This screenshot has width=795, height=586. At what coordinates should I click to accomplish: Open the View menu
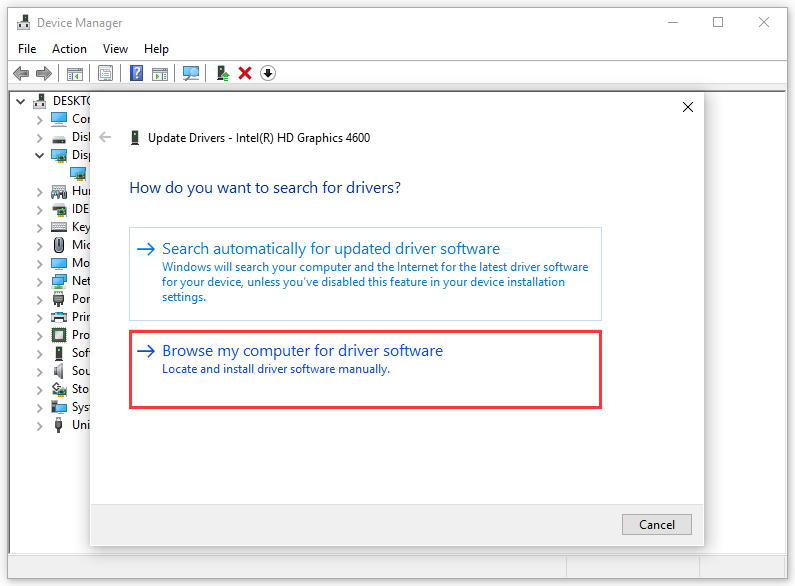pyautogui.click(x=115, y=49)
